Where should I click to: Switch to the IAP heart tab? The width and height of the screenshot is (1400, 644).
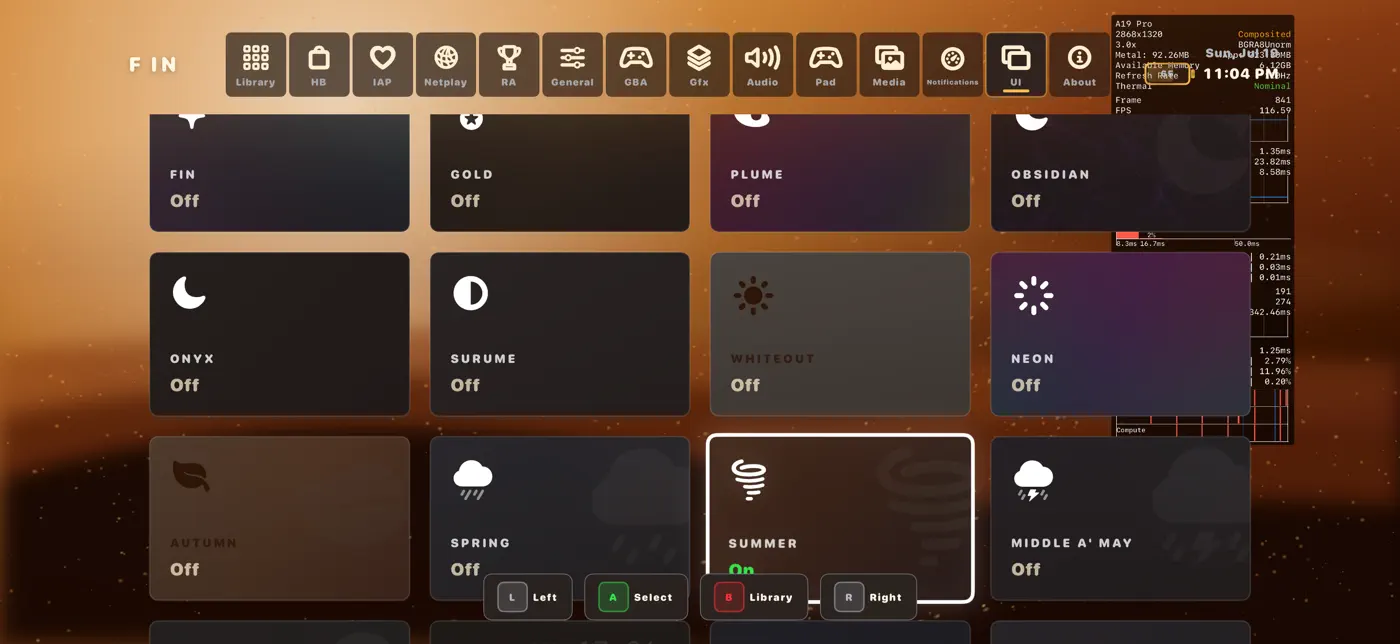coord(382,65)
